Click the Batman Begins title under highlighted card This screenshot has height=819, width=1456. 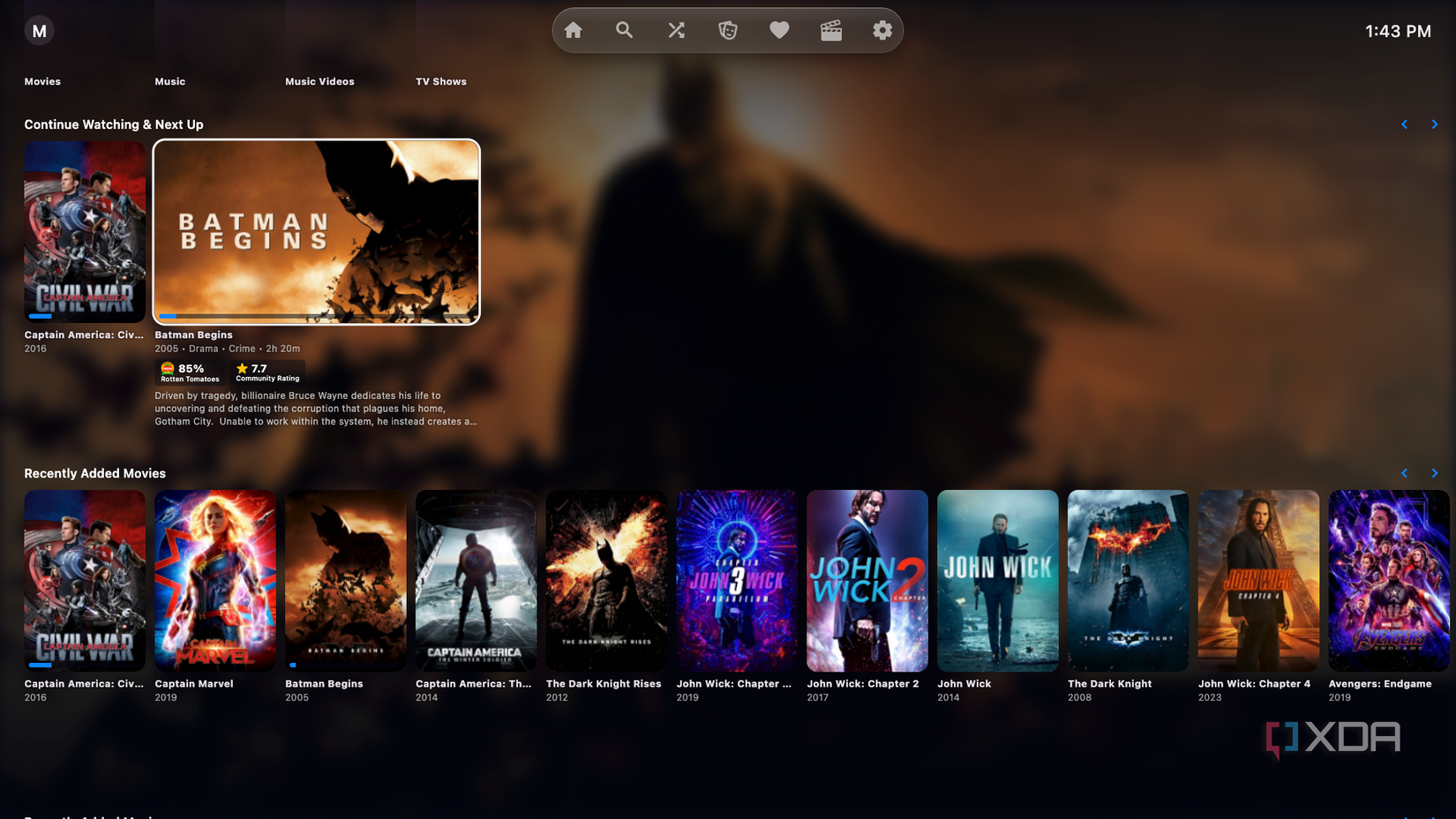tap(193, 335)
